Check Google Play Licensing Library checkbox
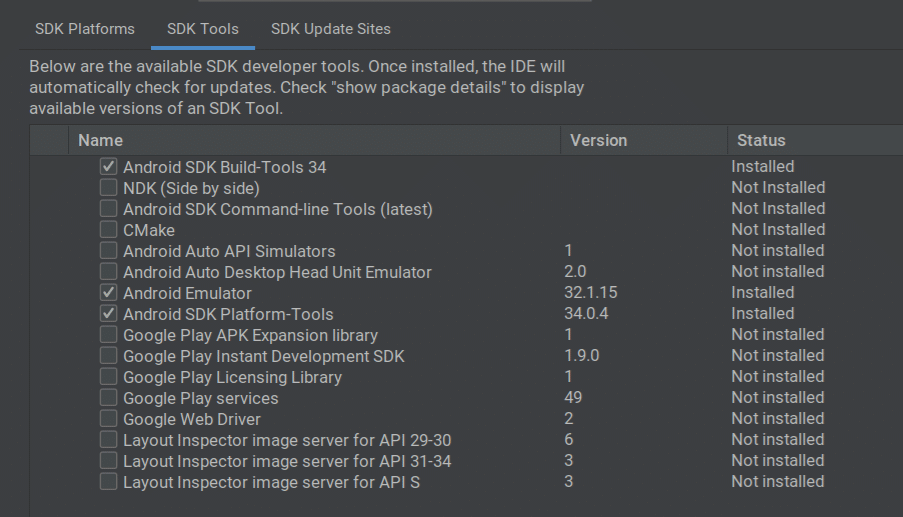 point(108,377)
